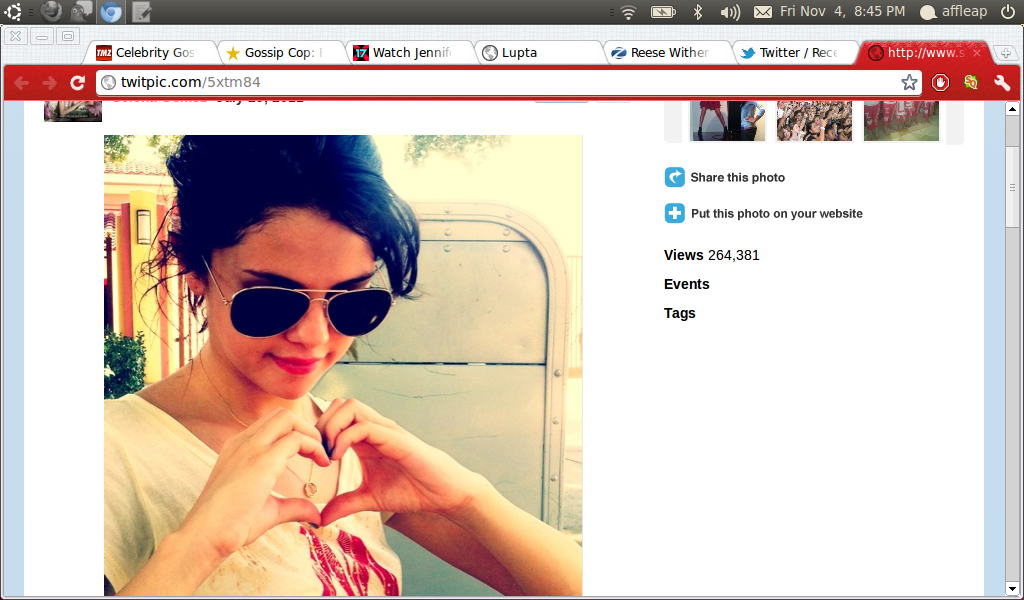The width and height of the screenshot is (1024, 600).
Task: Open the battery status indicator
Action: click(x=664, y=12)
